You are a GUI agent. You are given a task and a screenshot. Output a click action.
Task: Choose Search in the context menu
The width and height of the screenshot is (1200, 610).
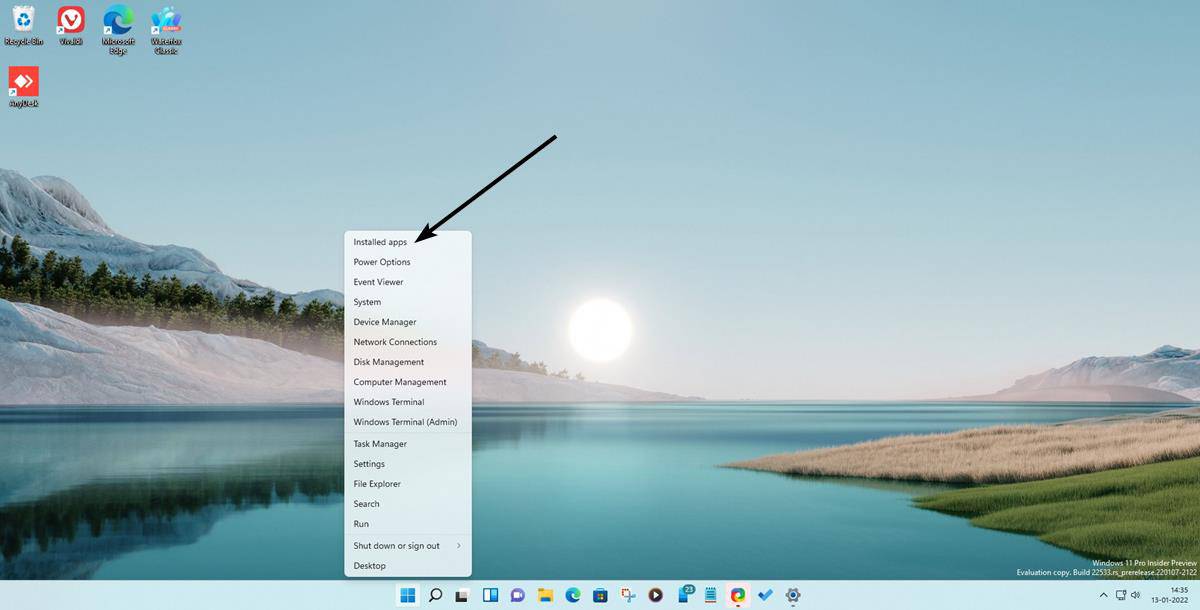click(x=408, y=504)
